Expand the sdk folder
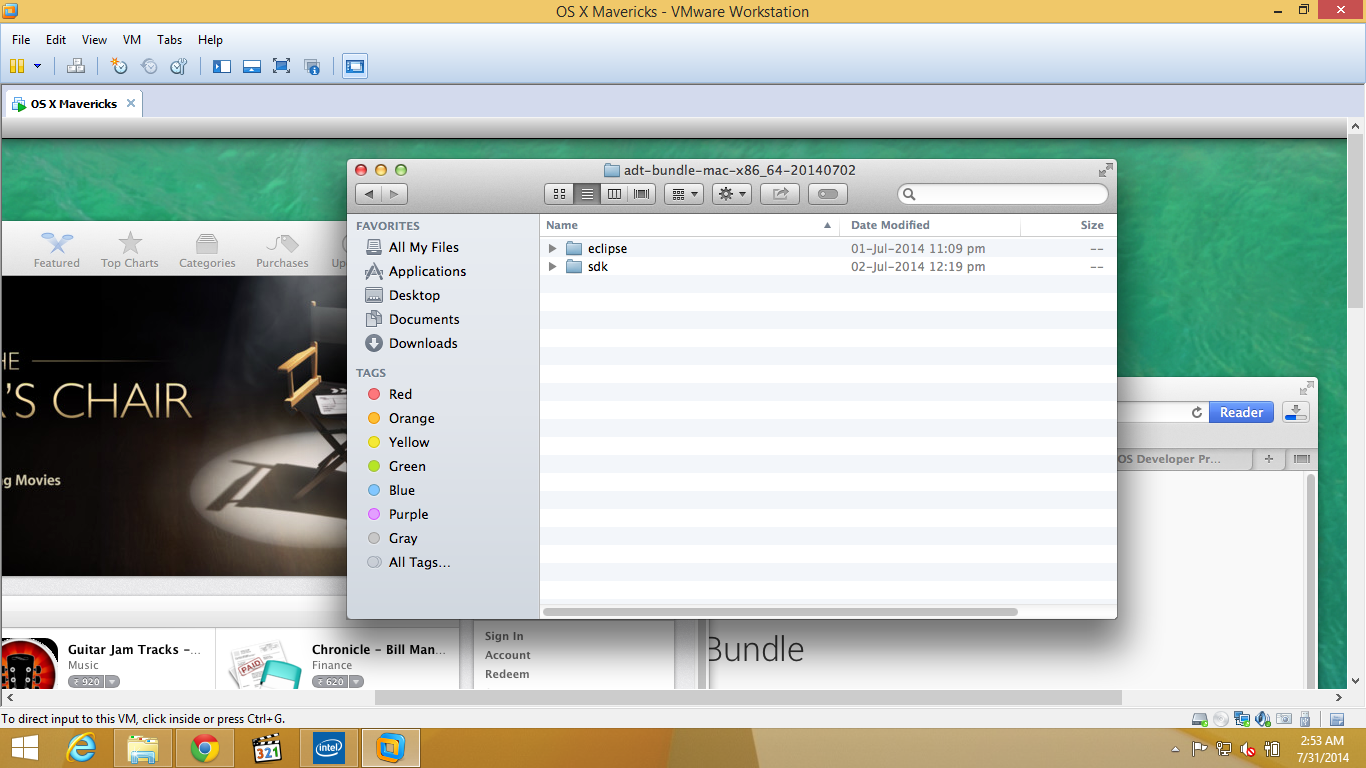Viewport: 1366px width, 768px height. (x=552, y=267)
